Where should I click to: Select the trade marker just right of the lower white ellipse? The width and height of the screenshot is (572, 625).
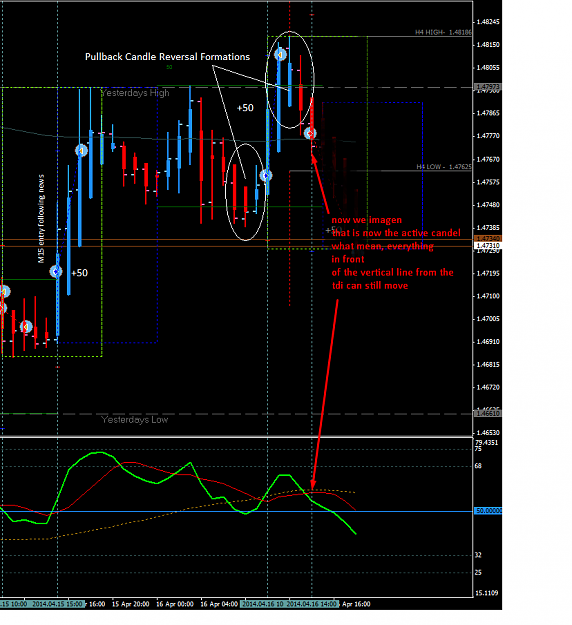click(266, 175)
